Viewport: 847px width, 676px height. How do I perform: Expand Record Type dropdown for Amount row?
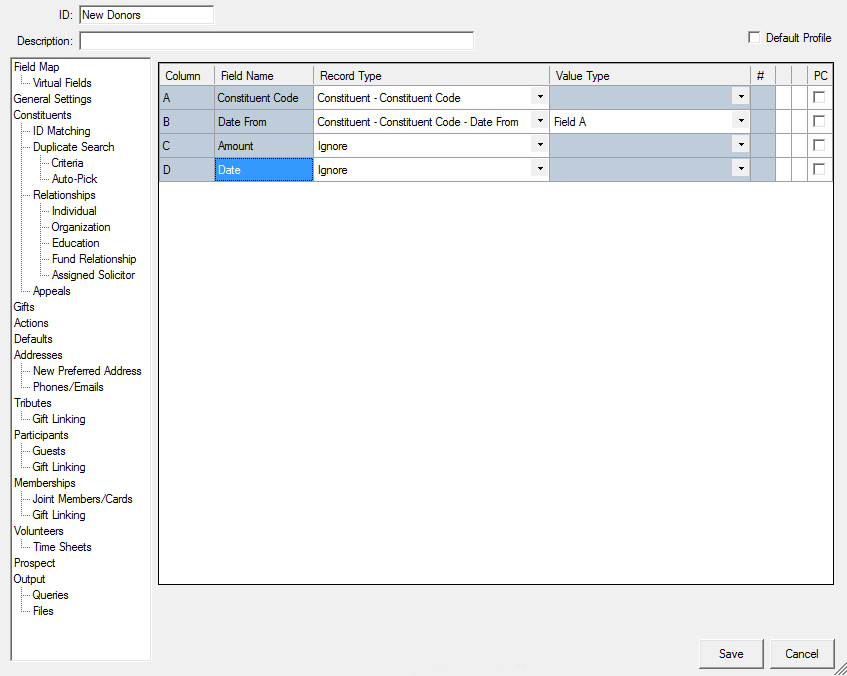(x=540, y=145)
